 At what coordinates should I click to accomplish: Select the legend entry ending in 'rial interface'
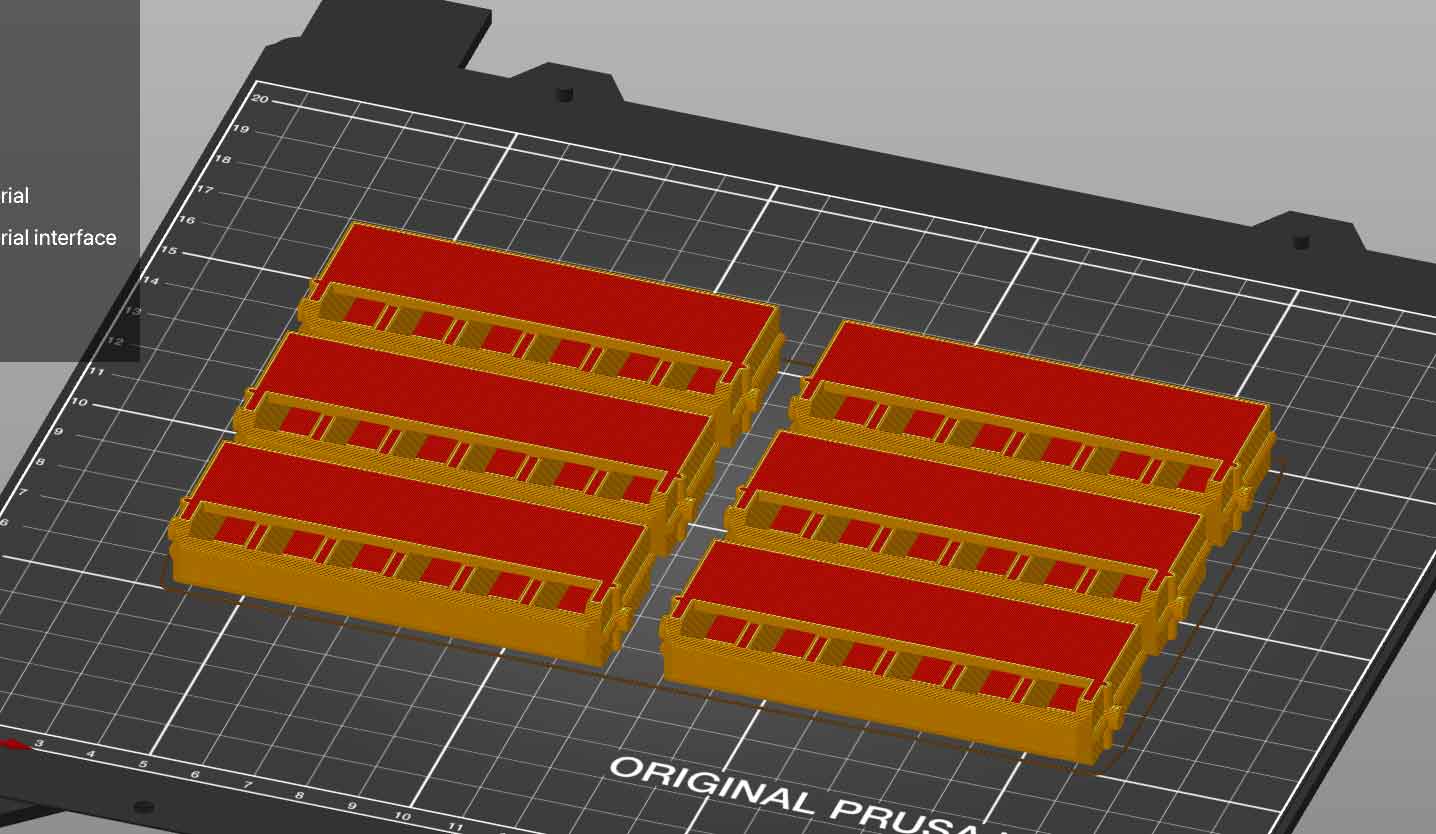pyautogui.click(x=58, y=237)
